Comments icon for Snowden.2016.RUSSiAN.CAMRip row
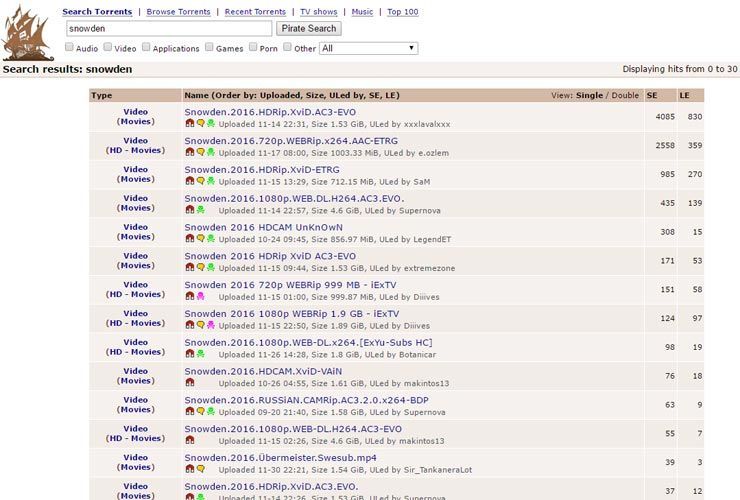740x500 pixels. coord(201,411)
